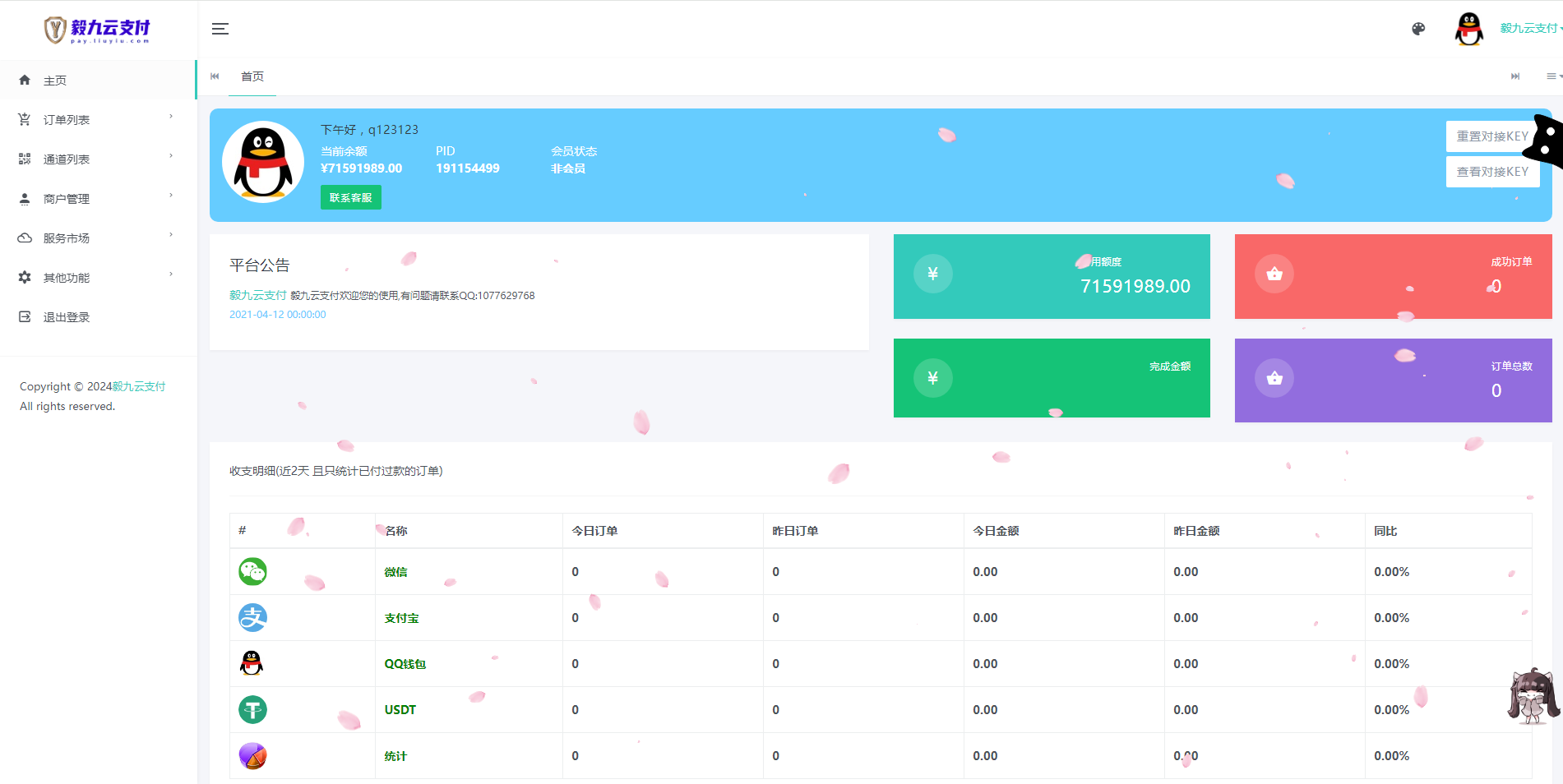Click the QQ wallet penguin icon in the table
The image size is (1563, 784).
pyautogui.click(x=252, y=663)
